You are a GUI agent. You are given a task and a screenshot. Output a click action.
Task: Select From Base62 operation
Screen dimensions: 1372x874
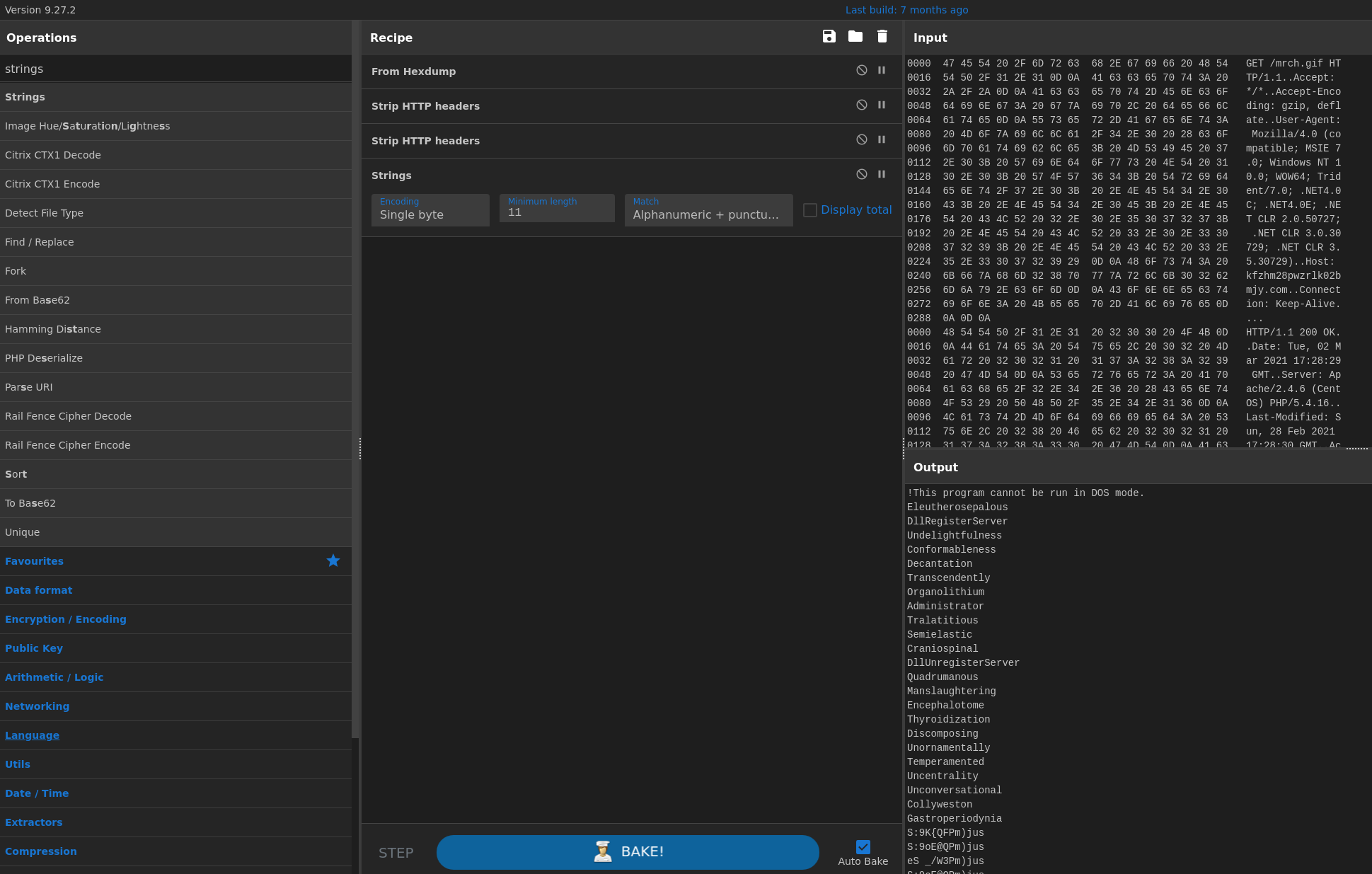click(175, 300)
